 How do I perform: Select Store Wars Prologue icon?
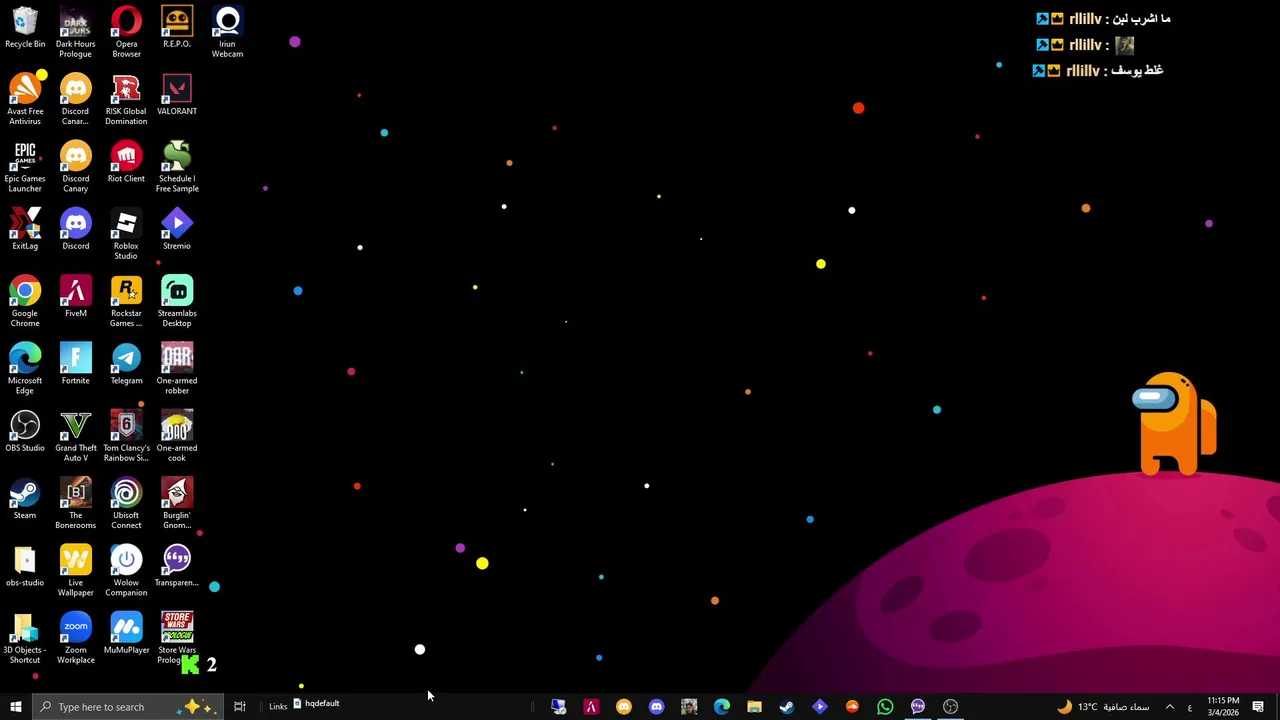(177, 638)
